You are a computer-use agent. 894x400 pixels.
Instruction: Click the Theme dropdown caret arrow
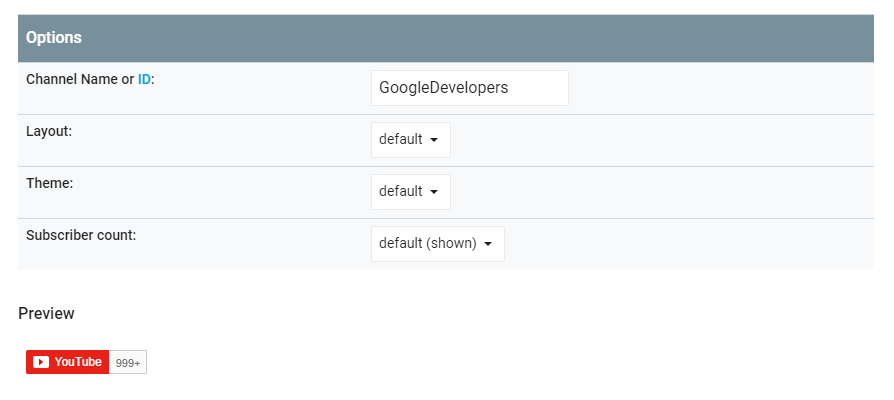(434, 192)
